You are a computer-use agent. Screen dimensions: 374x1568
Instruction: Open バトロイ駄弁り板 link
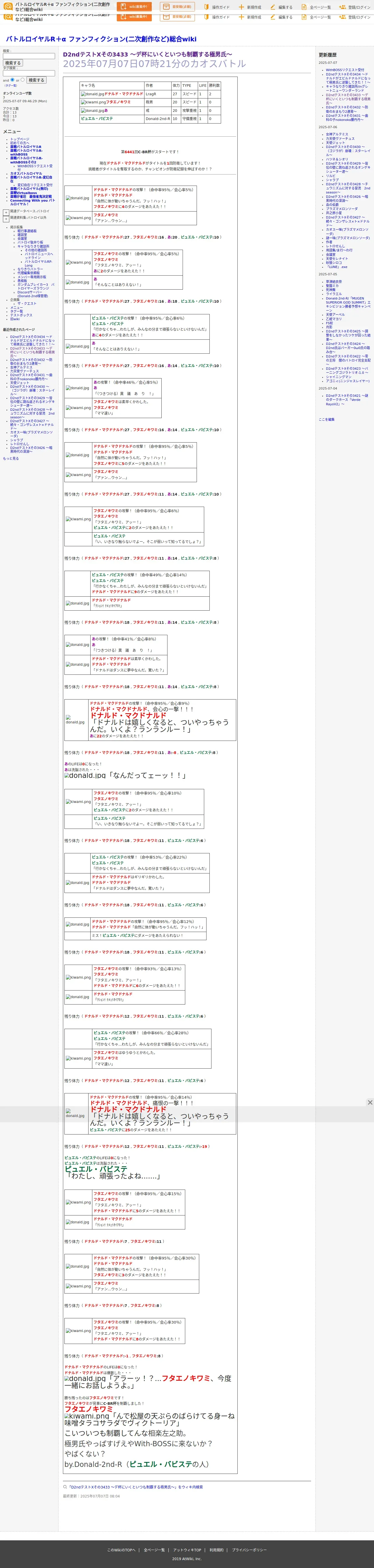click(30, 242)
